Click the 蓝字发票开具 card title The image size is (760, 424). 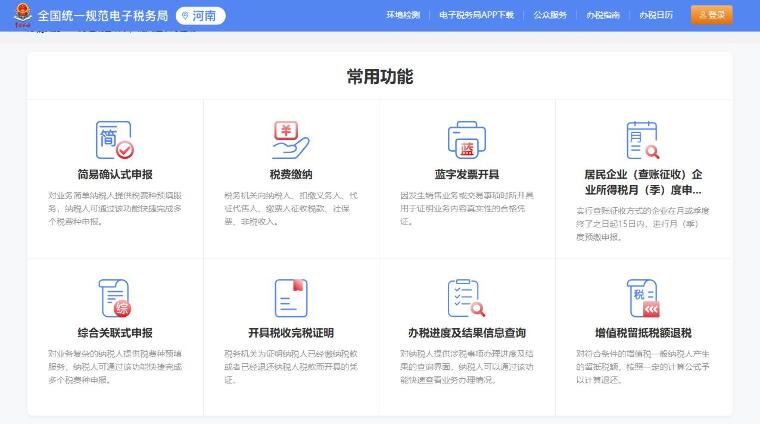click(466, 174)
